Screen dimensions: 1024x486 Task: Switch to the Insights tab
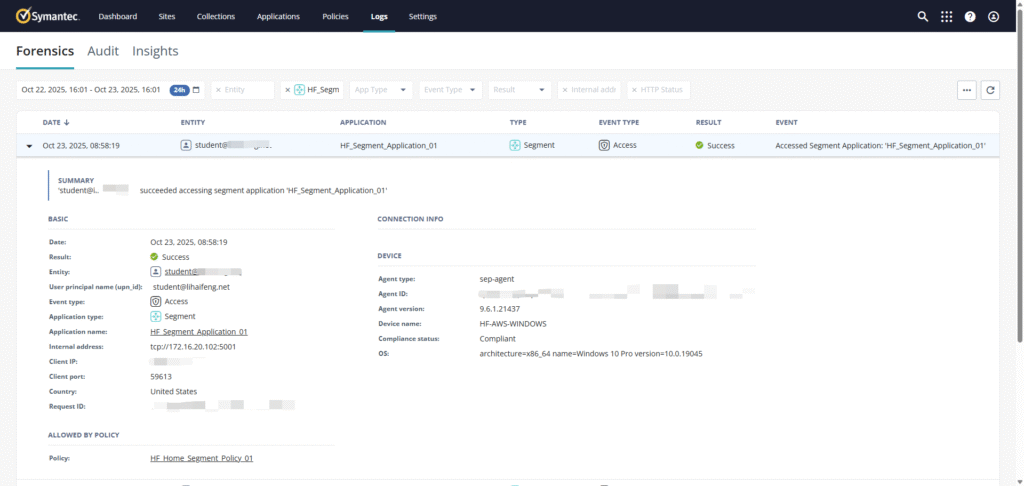pos(155,51)
